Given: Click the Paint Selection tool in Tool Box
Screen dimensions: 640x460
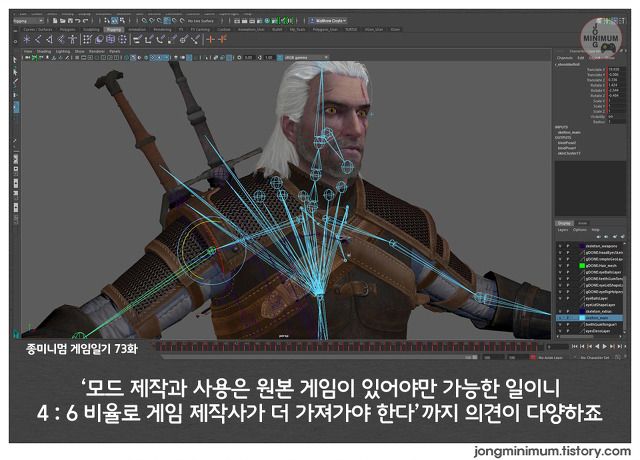Looking at the screenshot, I should point(15,83).
